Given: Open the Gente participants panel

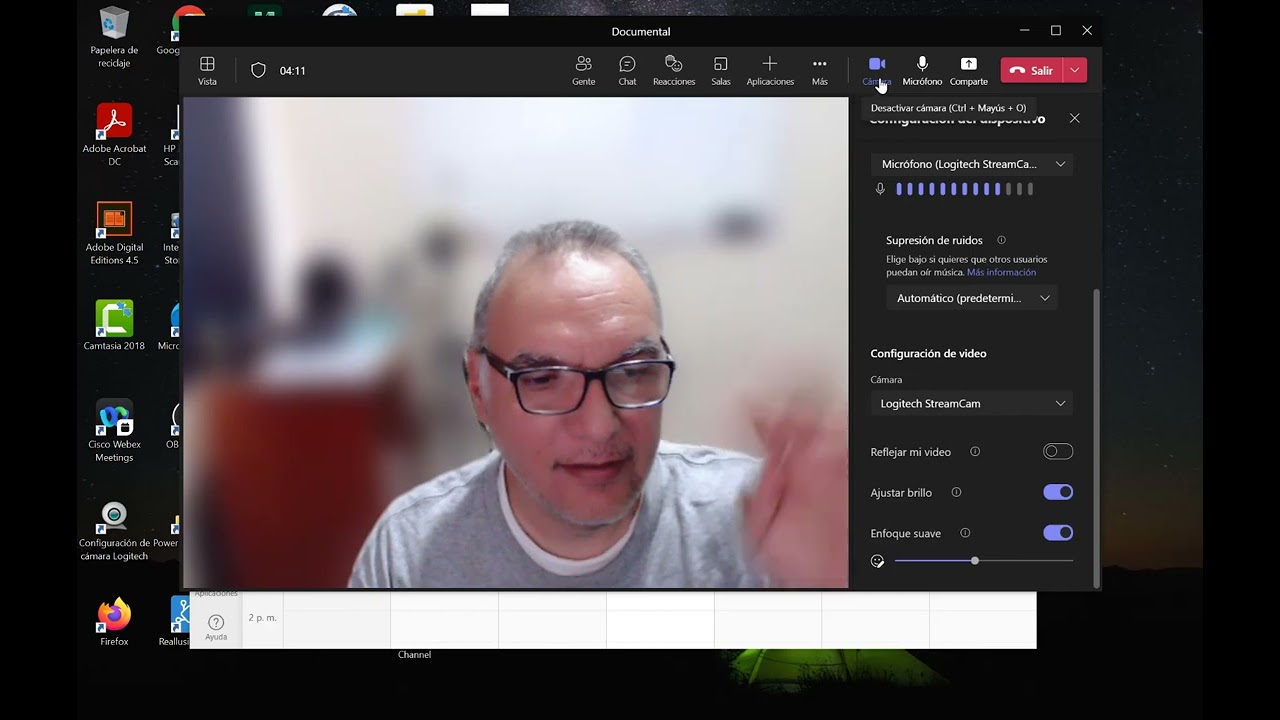Looking at the screenshot, I should [584, 70].
